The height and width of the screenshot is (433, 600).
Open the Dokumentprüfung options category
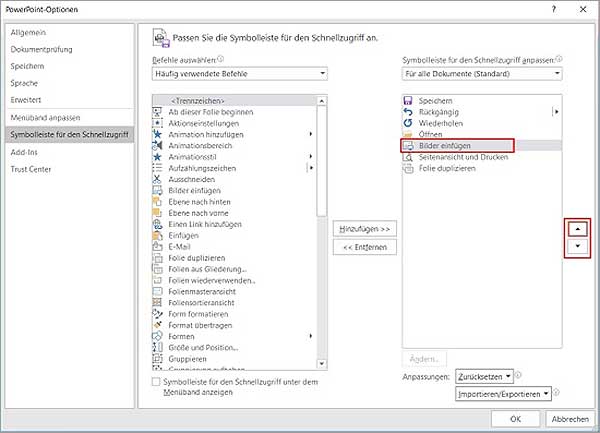pyautogui.click(x=41, y=49)
